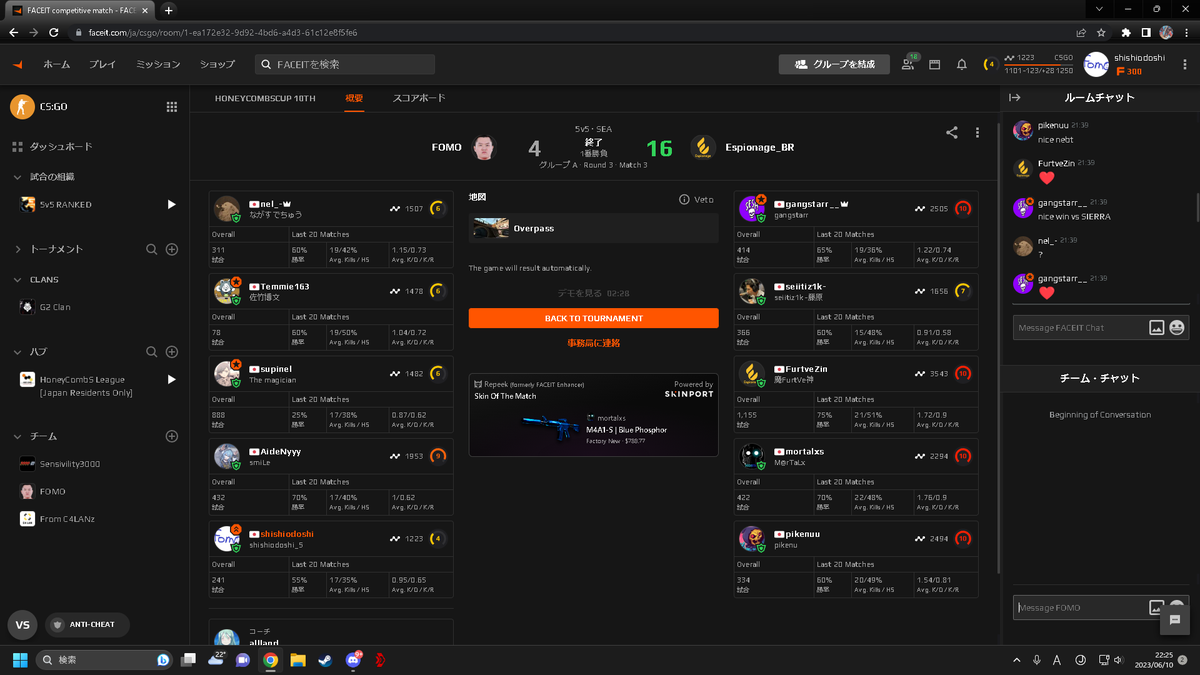
Task: Share the match with the share icon
Action: pyautogui.click(x=952, y=132)
